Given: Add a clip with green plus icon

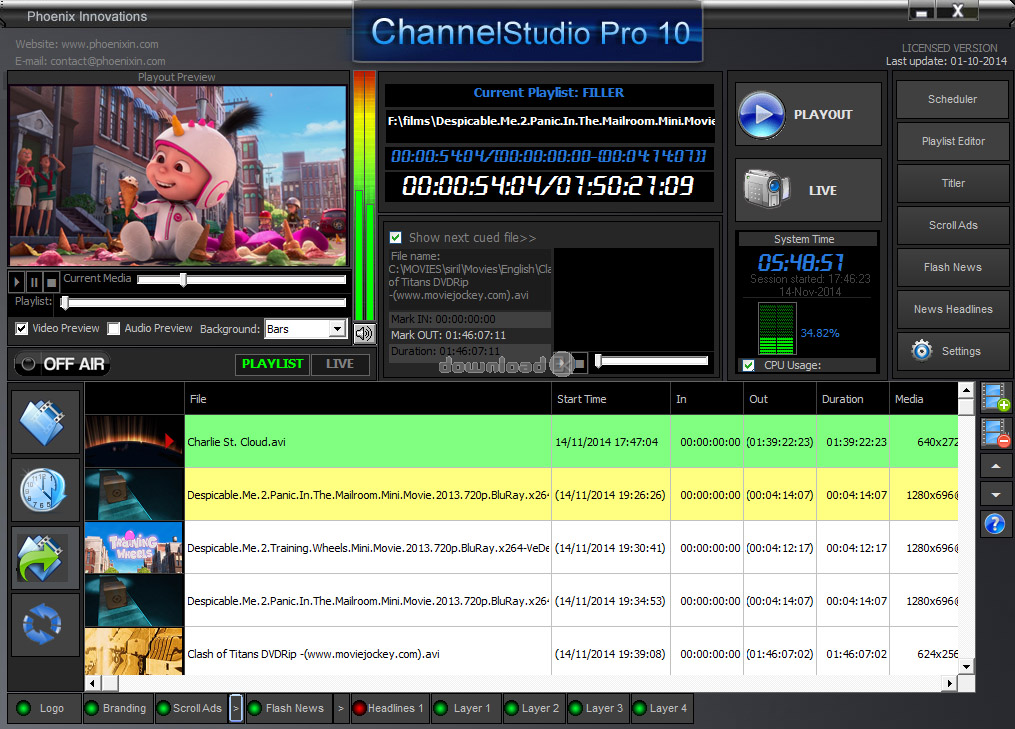Looking at the screenshot, I should (x=995, y=397).
